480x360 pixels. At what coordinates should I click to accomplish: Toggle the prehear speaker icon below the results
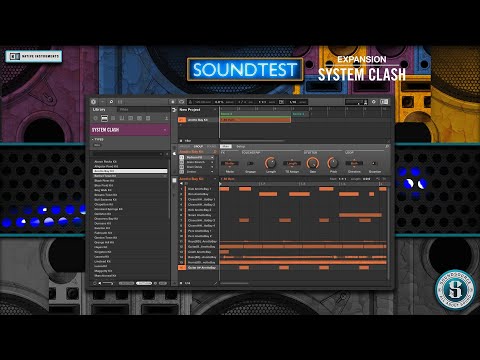coord(99,283)
